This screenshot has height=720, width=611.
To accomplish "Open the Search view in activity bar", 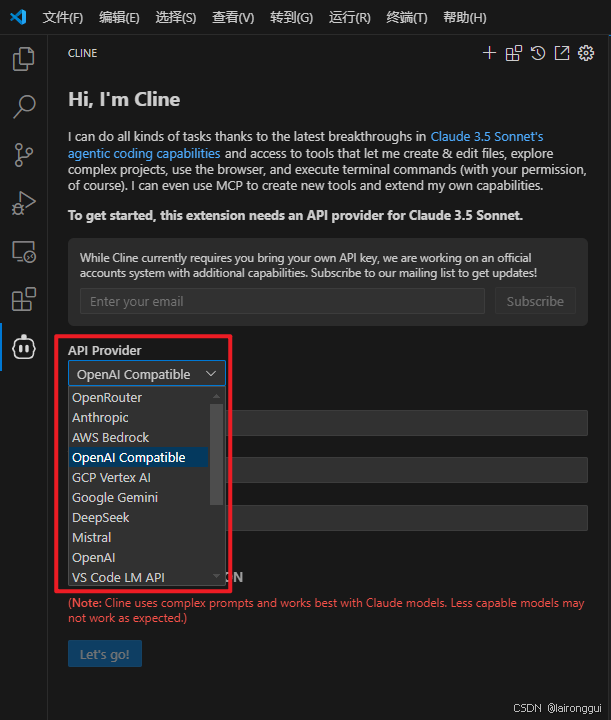I will point(23,107).
